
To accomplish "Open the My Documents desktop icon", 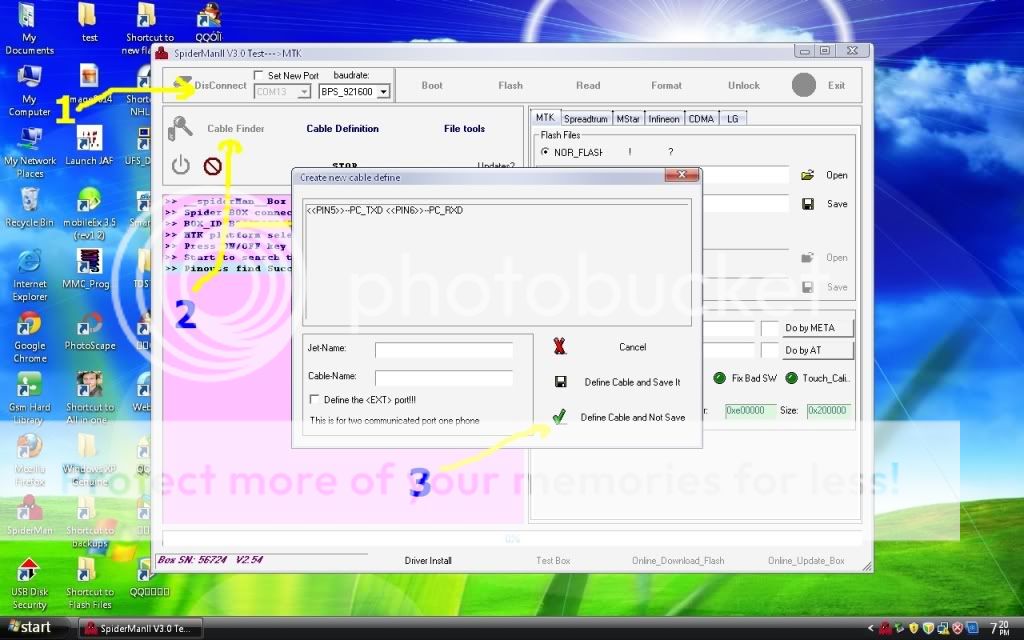I will (29, 29).
